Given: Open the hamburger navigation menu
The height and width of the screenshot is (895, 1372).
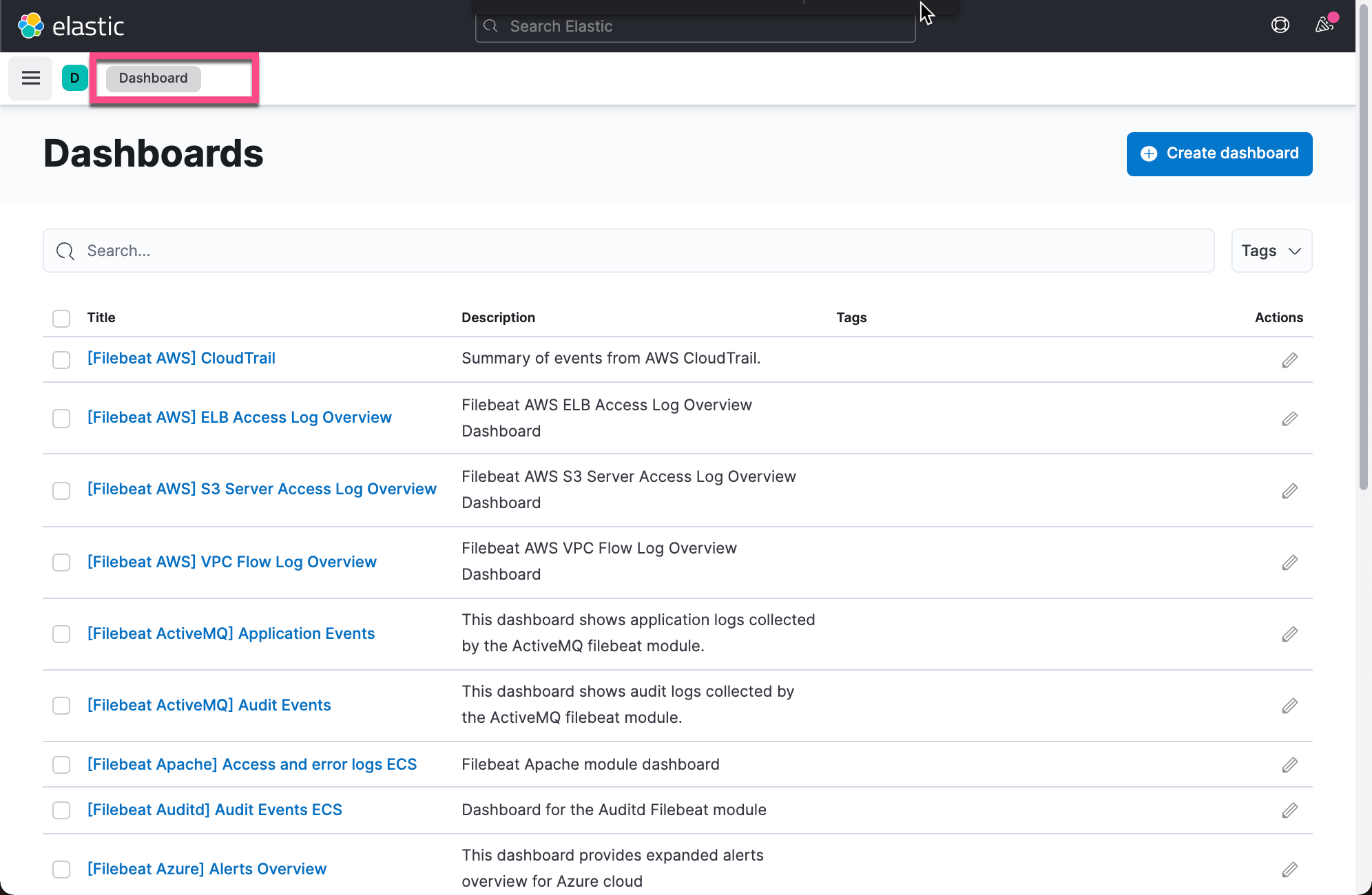Looking at the screenshot, I should (30, 78).
